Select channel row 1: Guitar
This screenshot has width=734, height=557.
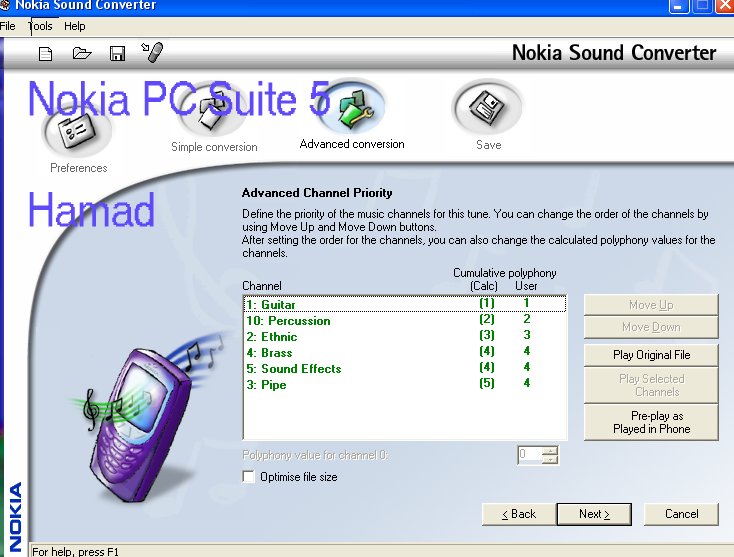[x=405, y=304]
